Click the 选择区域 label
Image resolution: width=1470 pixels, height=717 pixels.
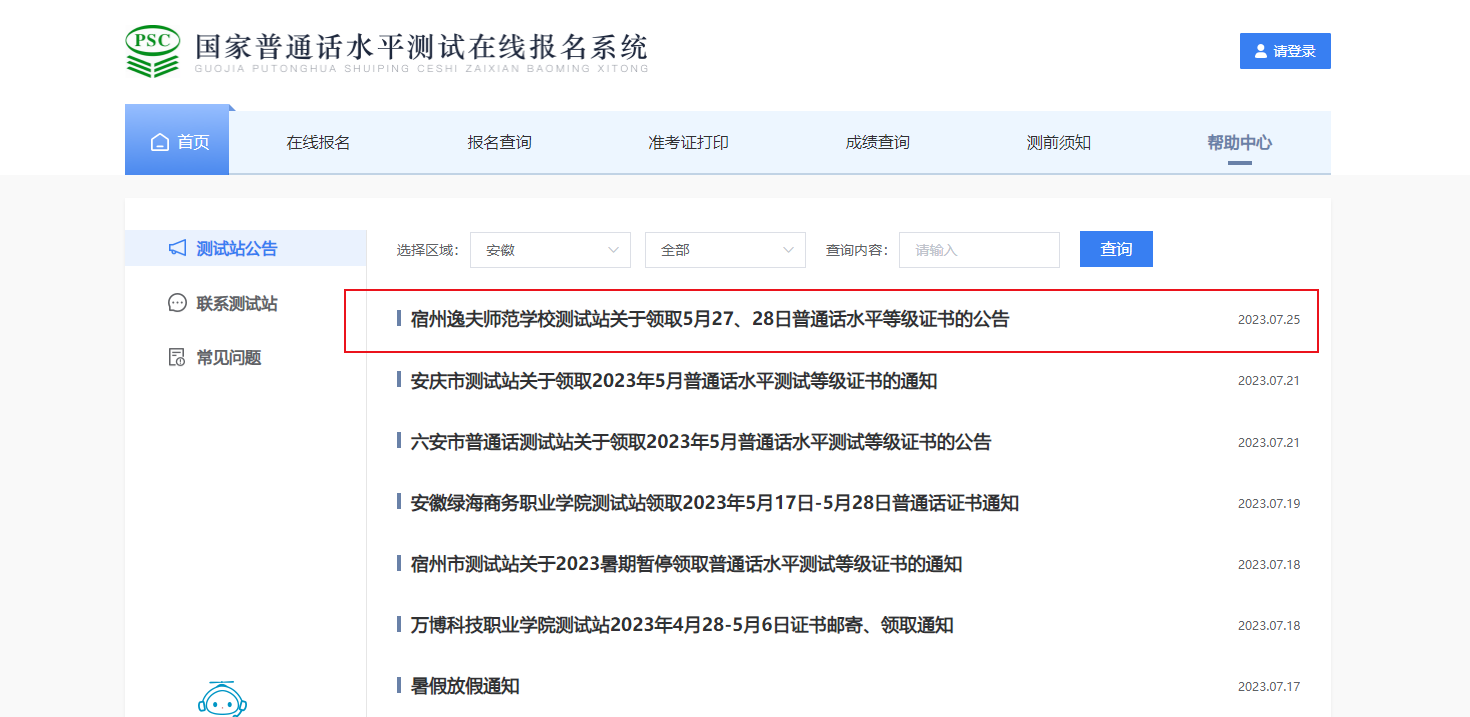tap(427, 250)
